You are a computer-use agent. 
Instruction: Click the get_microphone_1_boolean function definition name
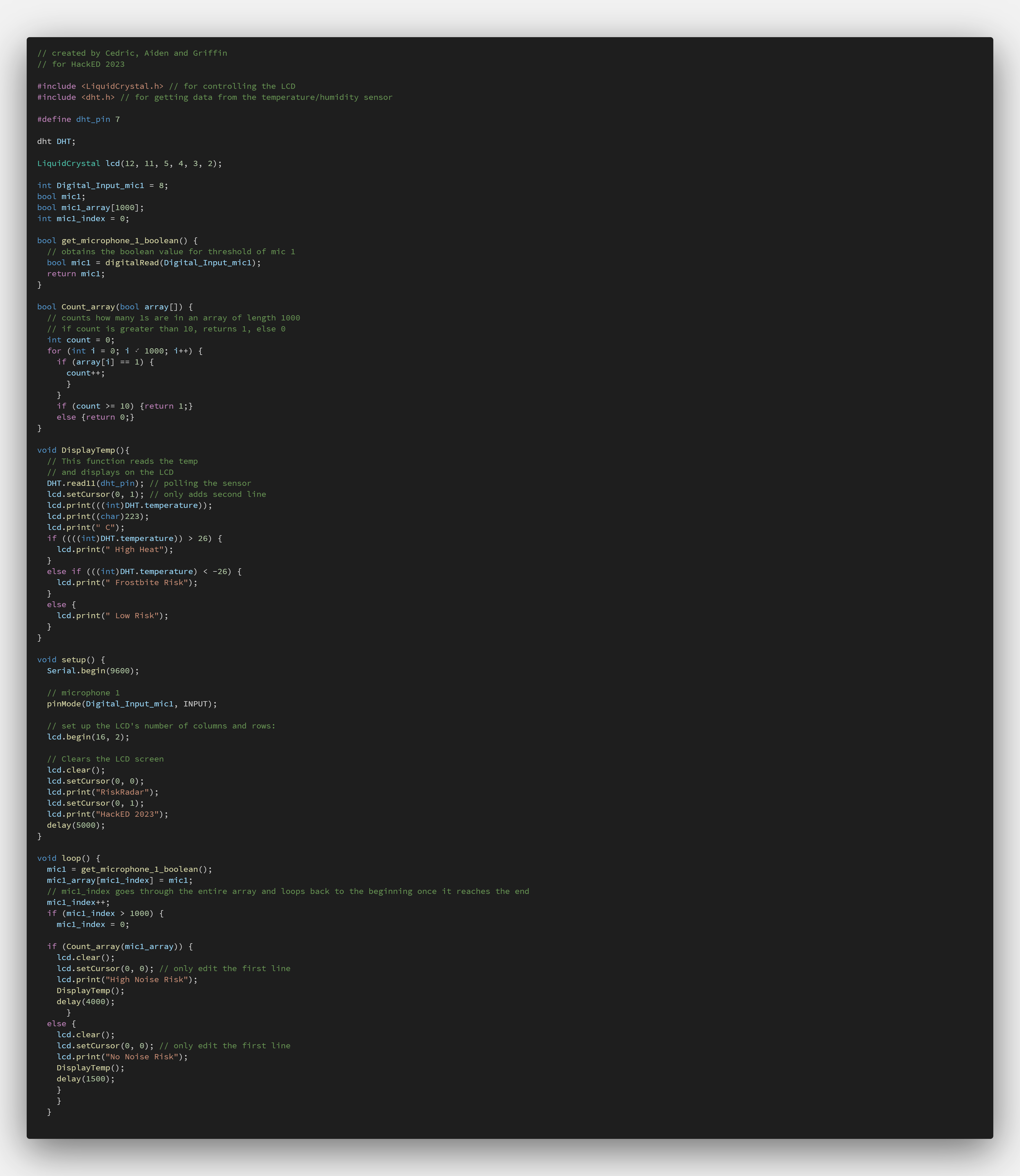[x=120, y=240]
